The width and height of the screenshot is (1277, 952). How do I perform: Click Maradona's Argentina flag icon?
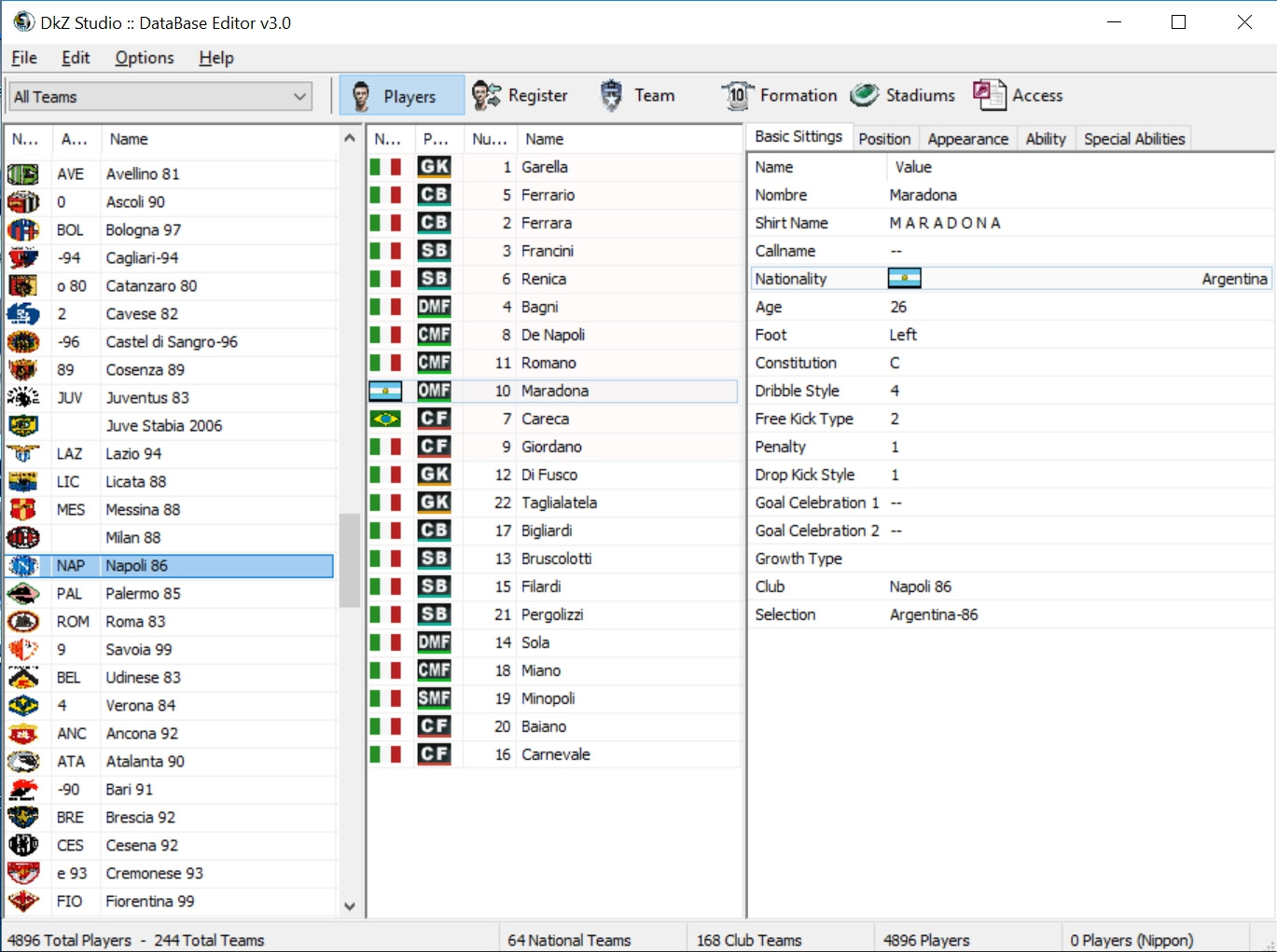point(385,391)
